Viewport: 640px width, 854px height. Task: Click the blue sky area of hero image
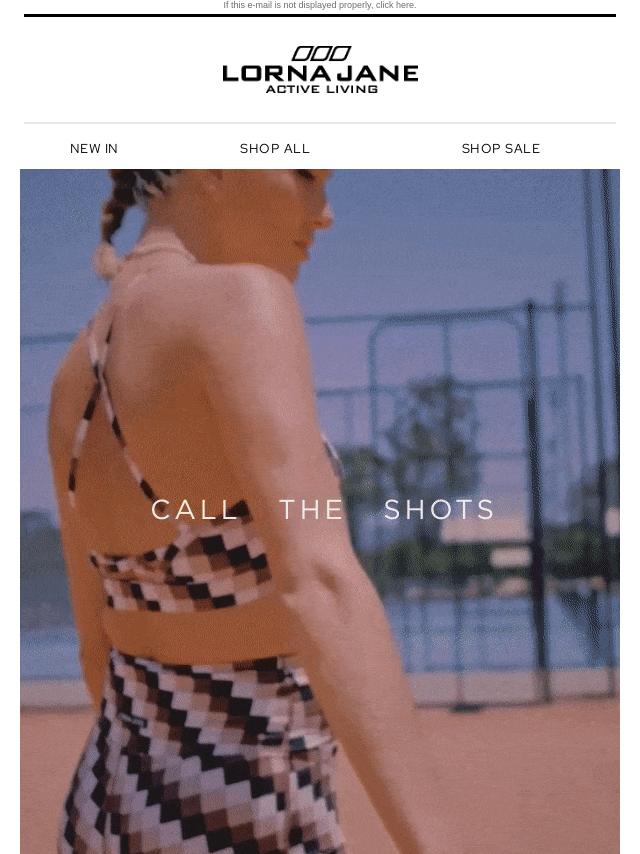[463, 234]
